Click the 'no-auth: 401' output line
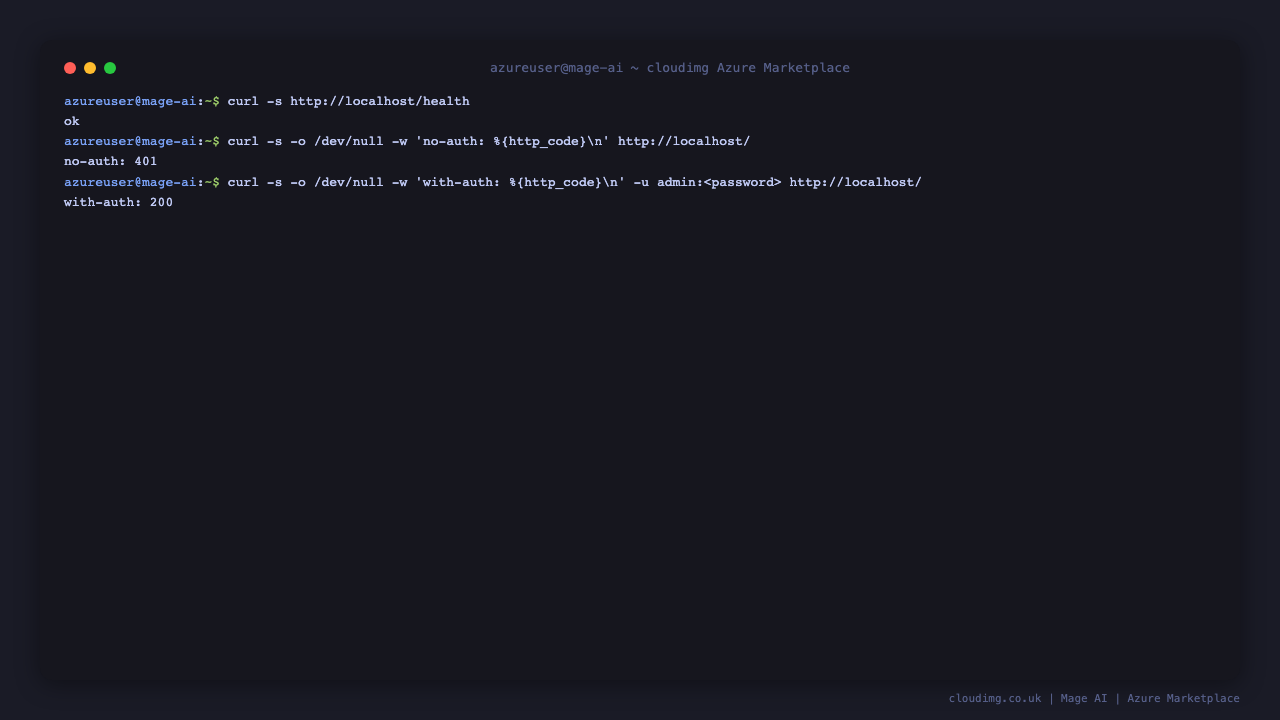This screenshot has width=1280, height=720. point(111,161)
